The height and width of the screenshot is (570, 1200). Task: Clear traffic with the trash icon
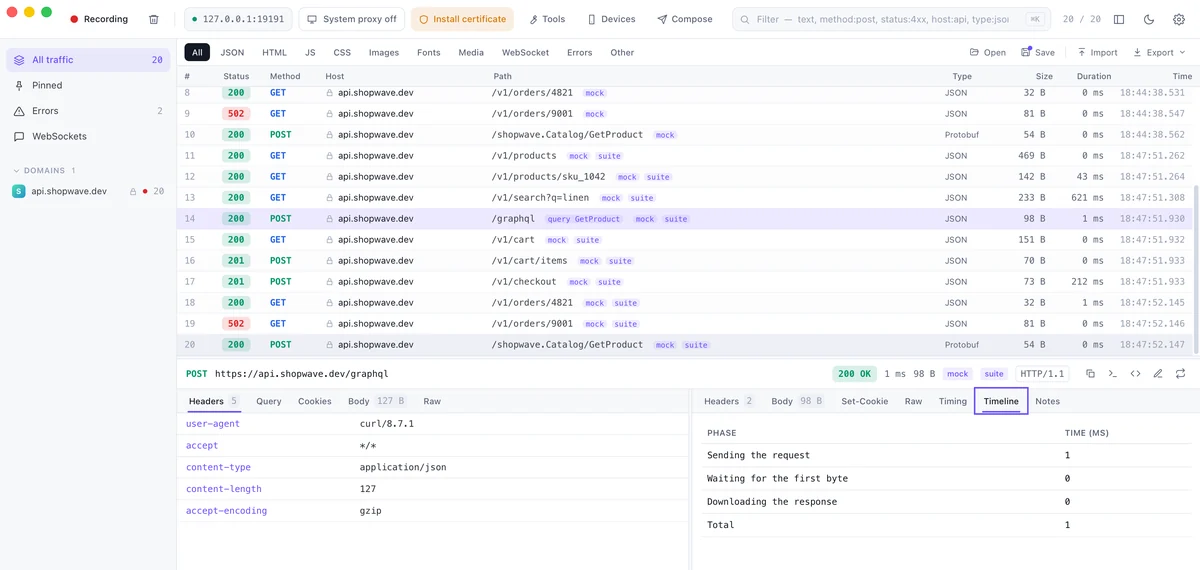click(x=153, y=19)
